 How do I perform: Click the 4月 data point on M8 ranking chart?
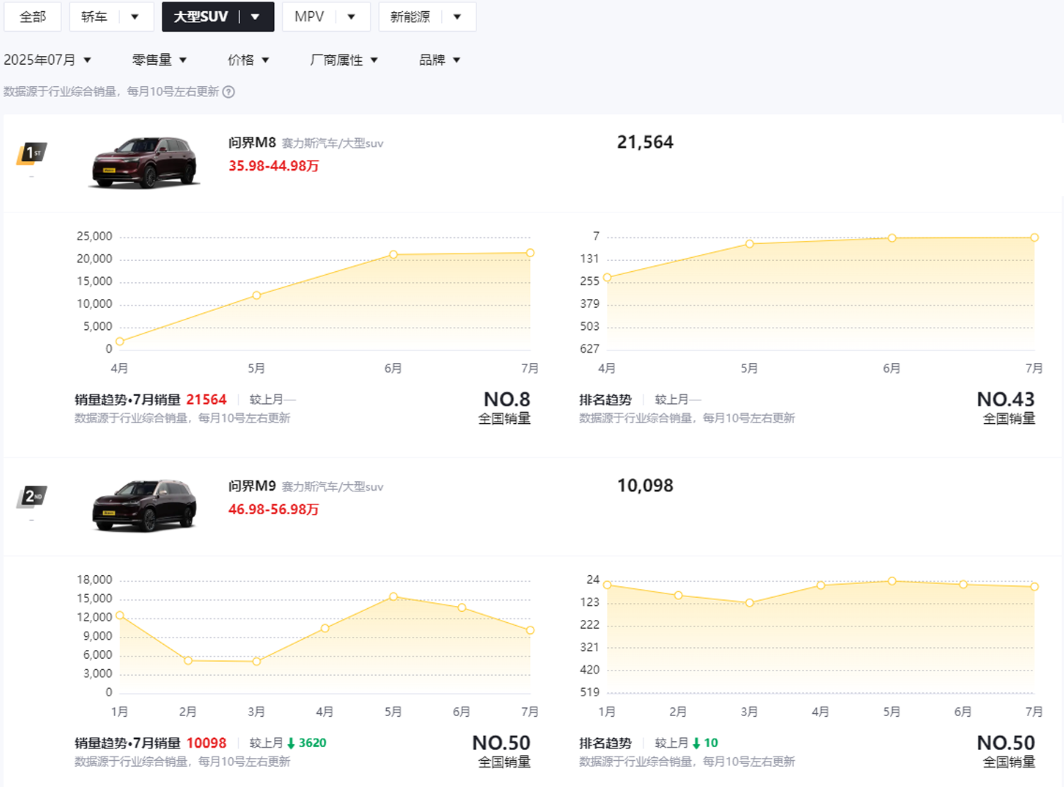[607, 277]
